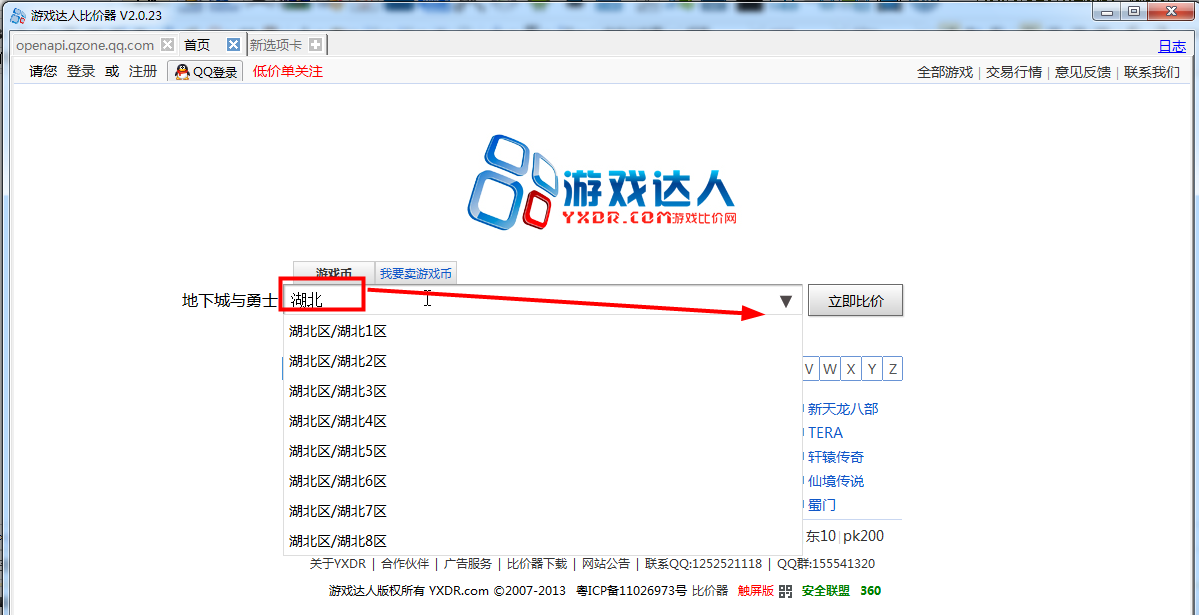1199x615 pixels.
Task: Click the 粤ICP备11026973号 text
Action: point(631,591)
